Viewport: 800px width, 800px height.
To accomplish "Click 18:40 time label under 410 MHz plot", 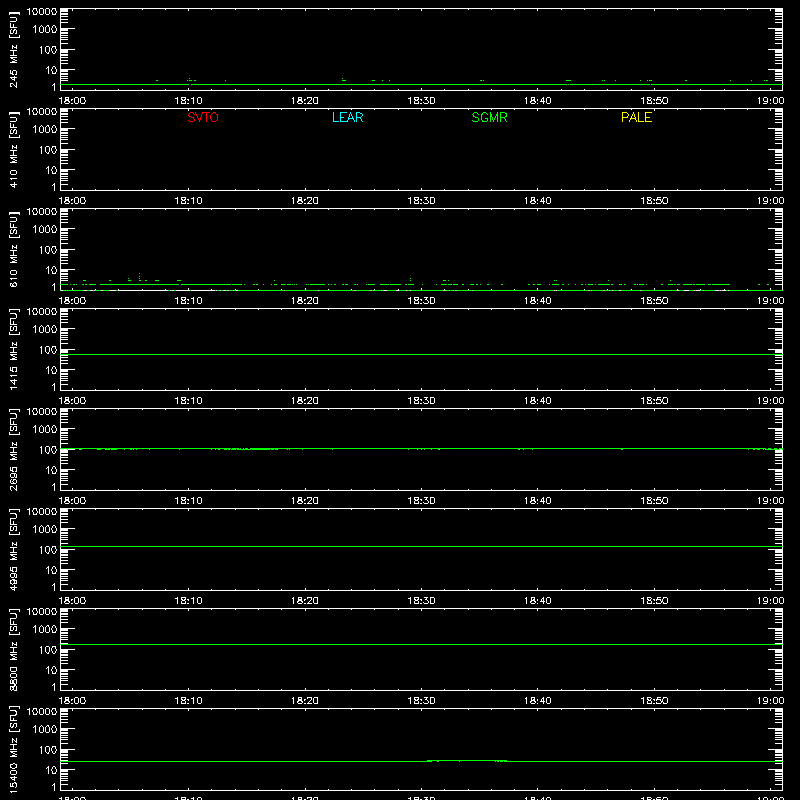I will (538, 201).
